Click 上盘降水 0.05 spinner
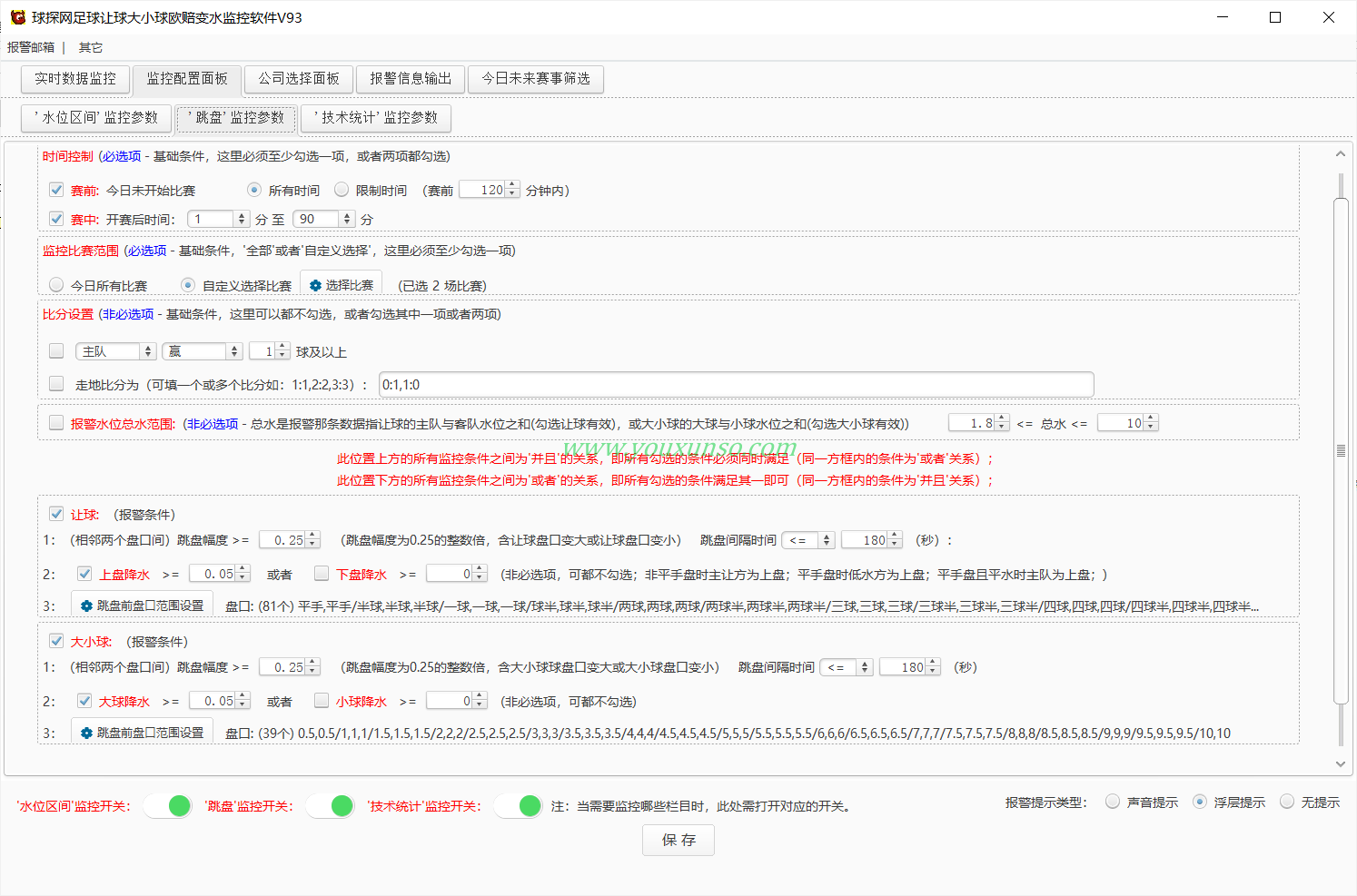Image resolution: width=1357 pixels, height=896 pixels. tap(219, 574)
